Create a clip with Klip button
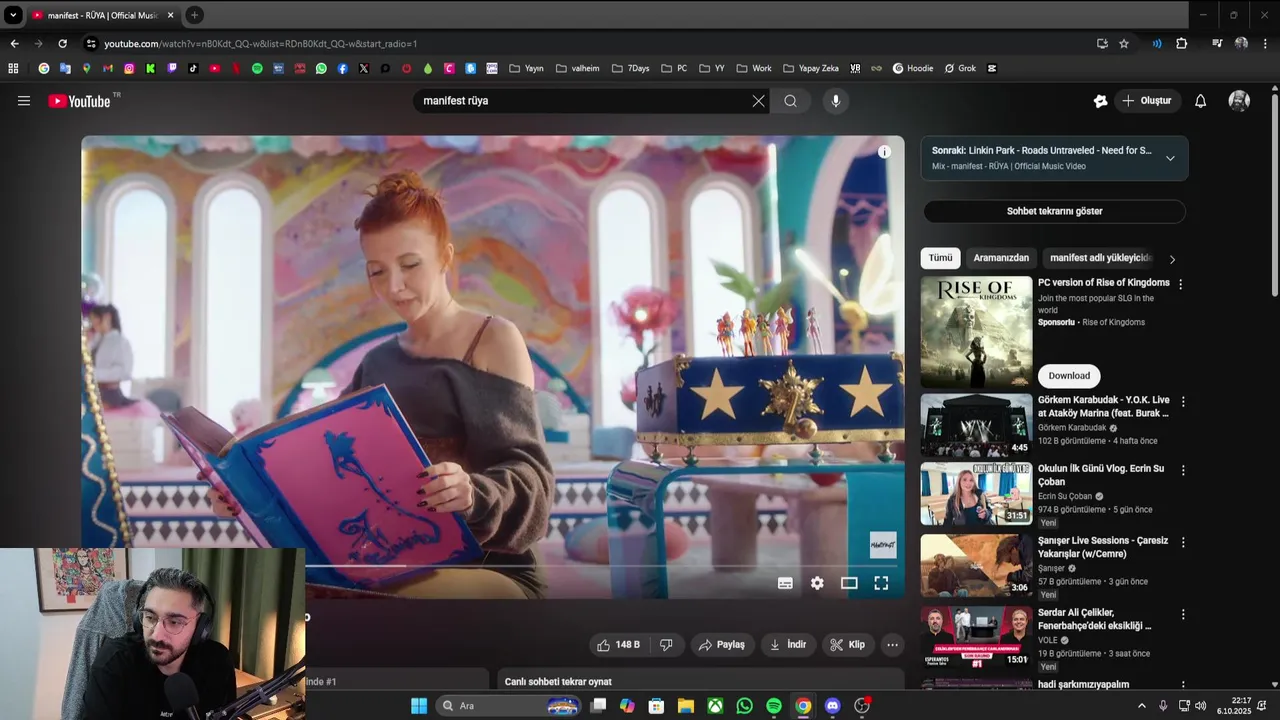Viewport: 1280px width, 720px height. [x=847, y=645]
